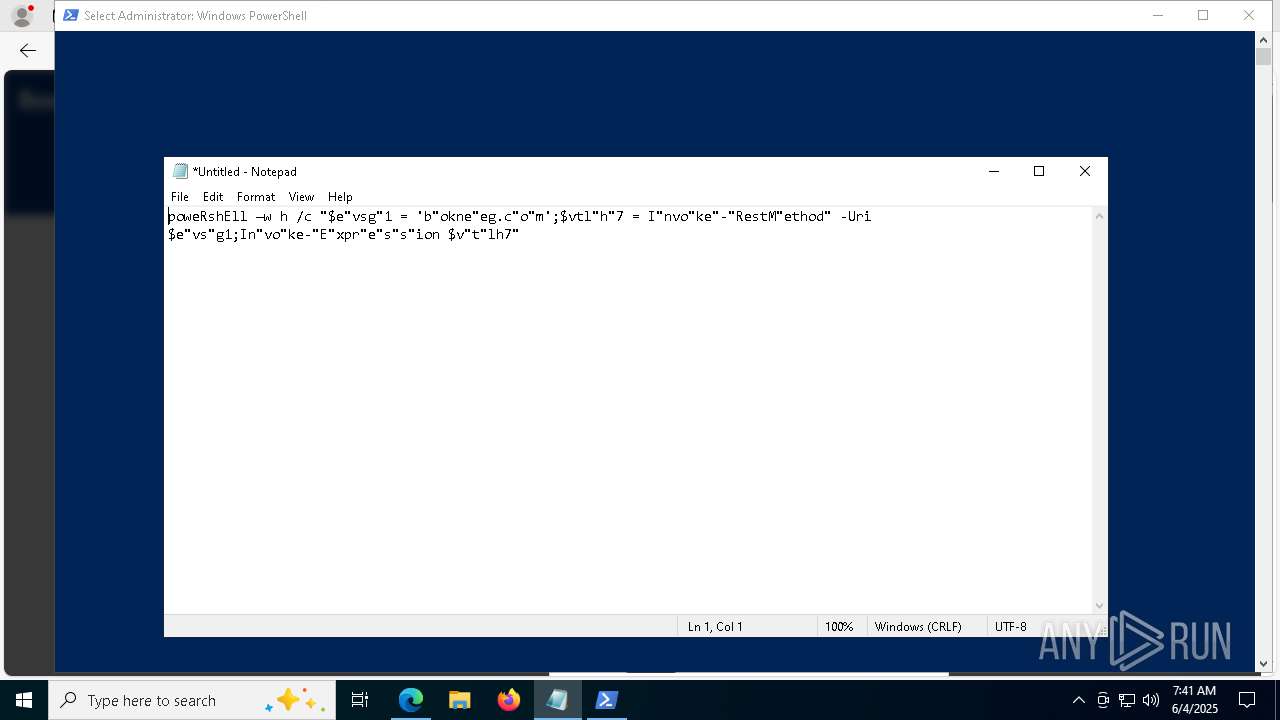Launch Firefox from the taskbar
Image resolution: width=1280 pixels, height=720 pixels.
tap(509, 700)
